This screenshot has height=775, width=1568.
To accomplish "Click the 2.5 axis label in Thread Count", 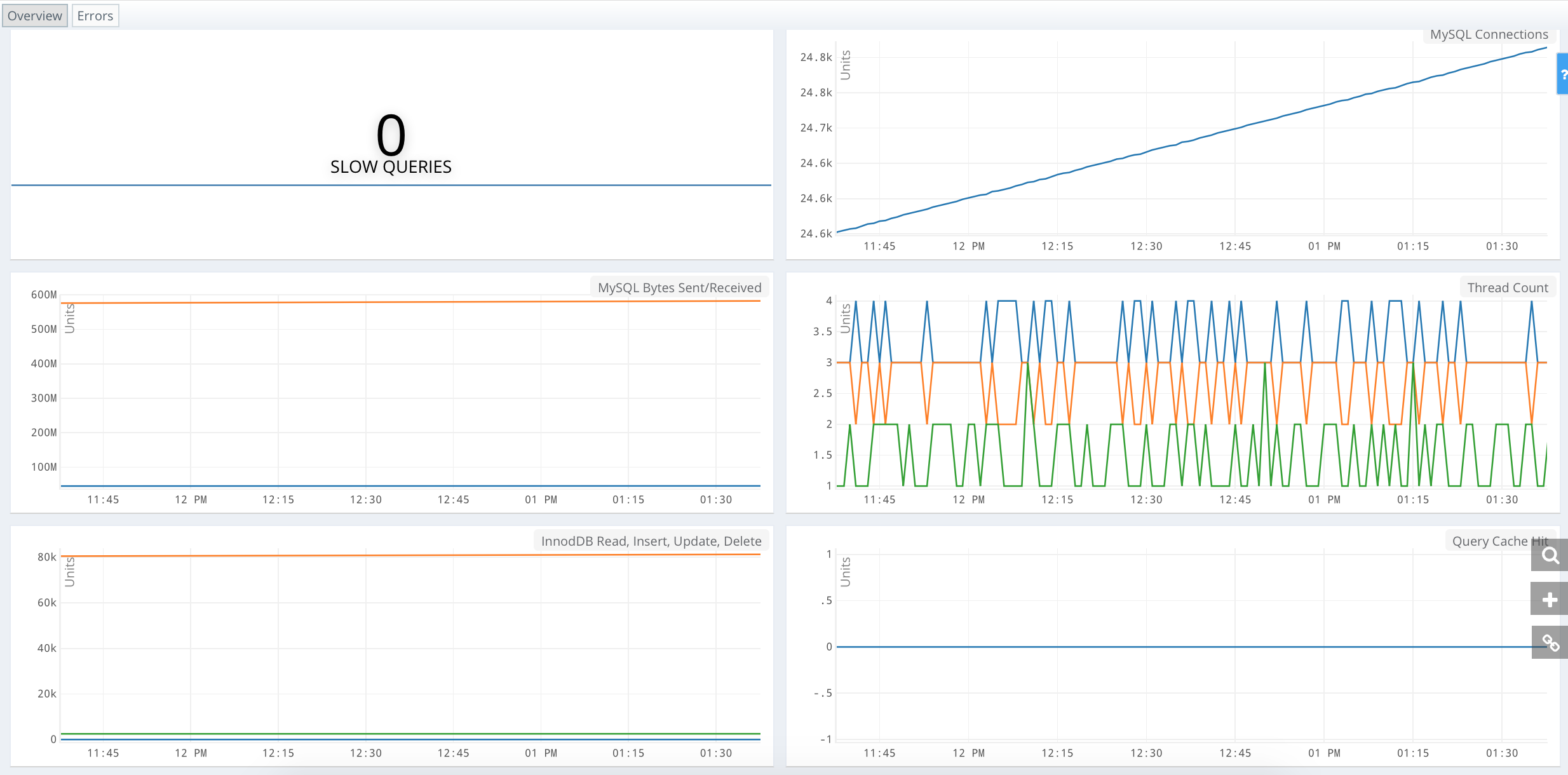I will click(x=823, y=394).
